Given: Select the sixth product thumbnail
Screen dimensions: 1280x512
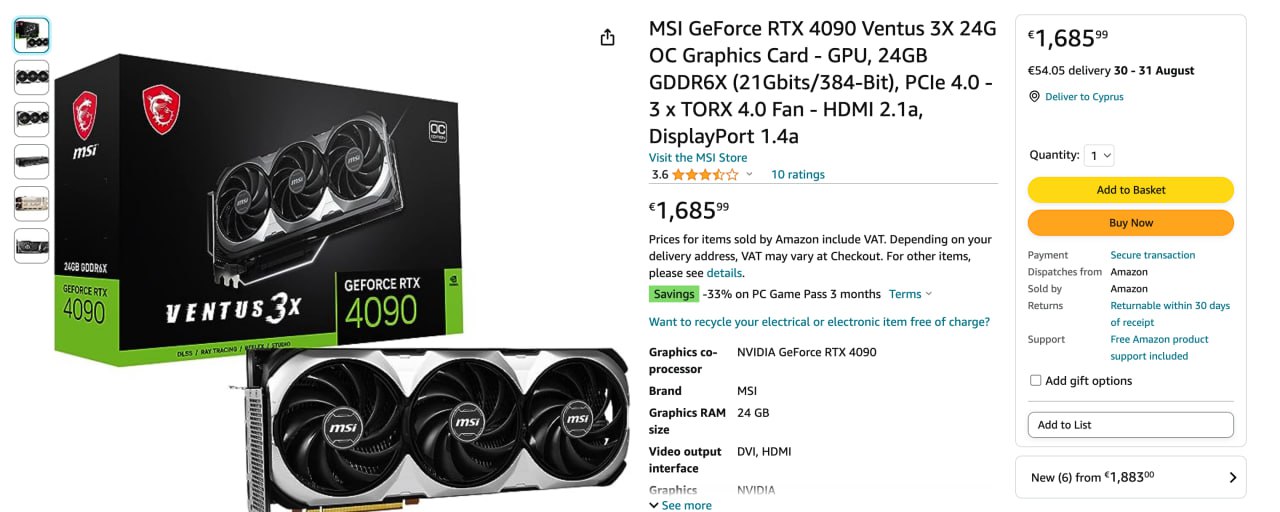Looking at the screenshot, I should (x=31, y=245).
